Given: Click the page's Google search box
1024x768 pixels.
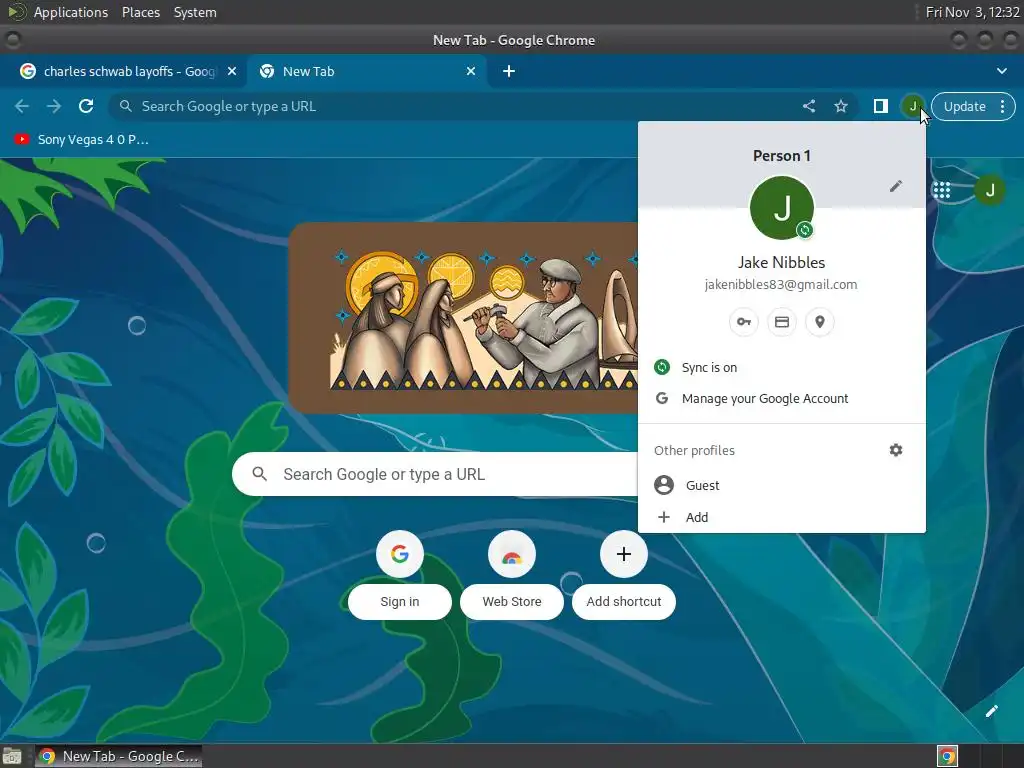Looking at the screenshot, I should (435, 474).
